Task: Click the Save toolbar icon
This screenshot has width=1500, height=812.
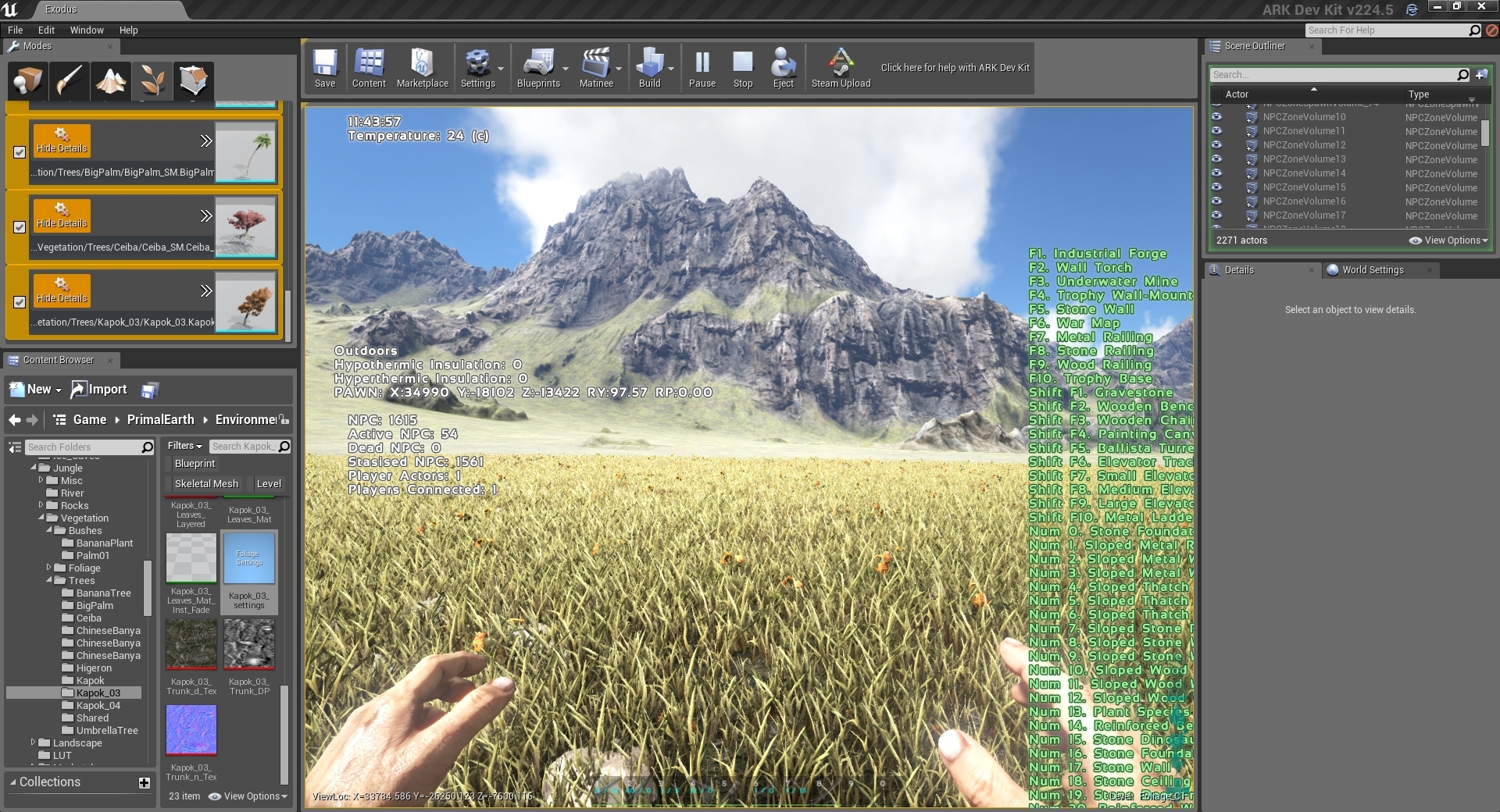Action: click(x=325, y=68)
